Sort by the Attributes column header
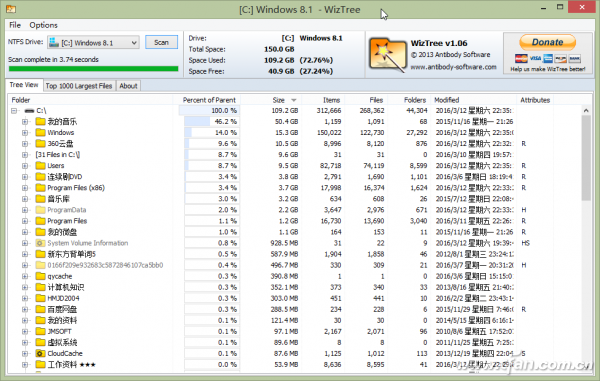Screen dimensions: 600x381 [535, 100]
